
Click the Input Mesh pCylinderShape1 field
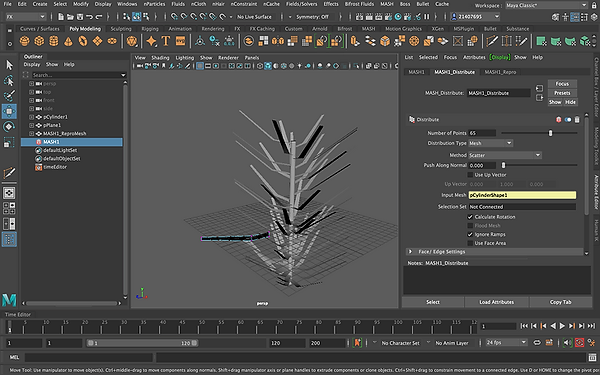(x=522, y=195)
